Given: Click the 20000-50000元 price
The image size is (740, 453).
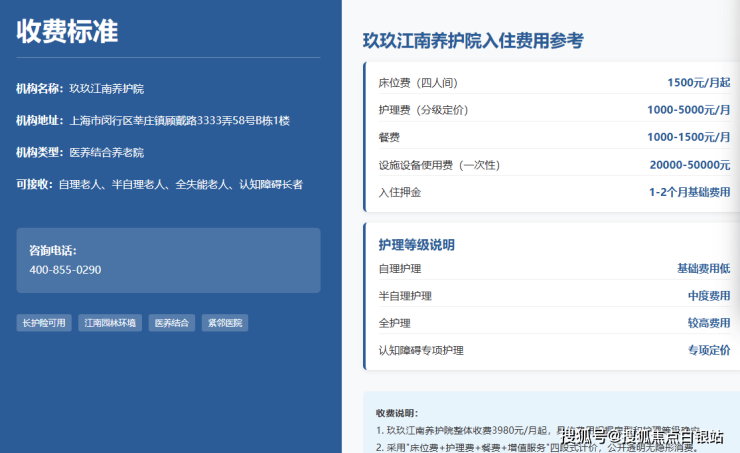Looking at the screenshot, I should [690, 165].
